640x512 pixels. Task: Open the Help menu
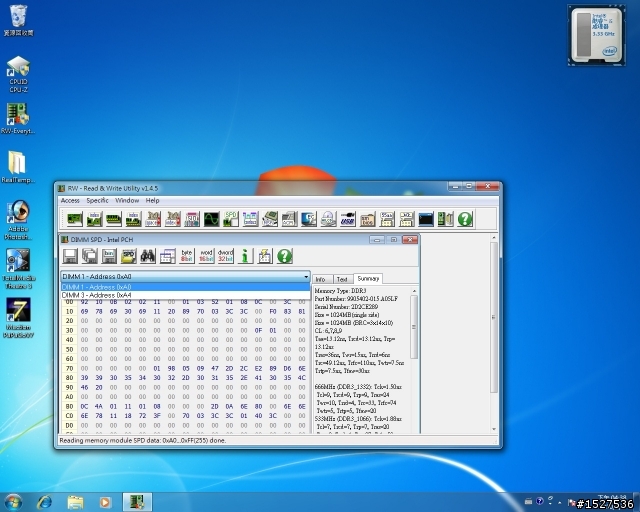point(152,200)
